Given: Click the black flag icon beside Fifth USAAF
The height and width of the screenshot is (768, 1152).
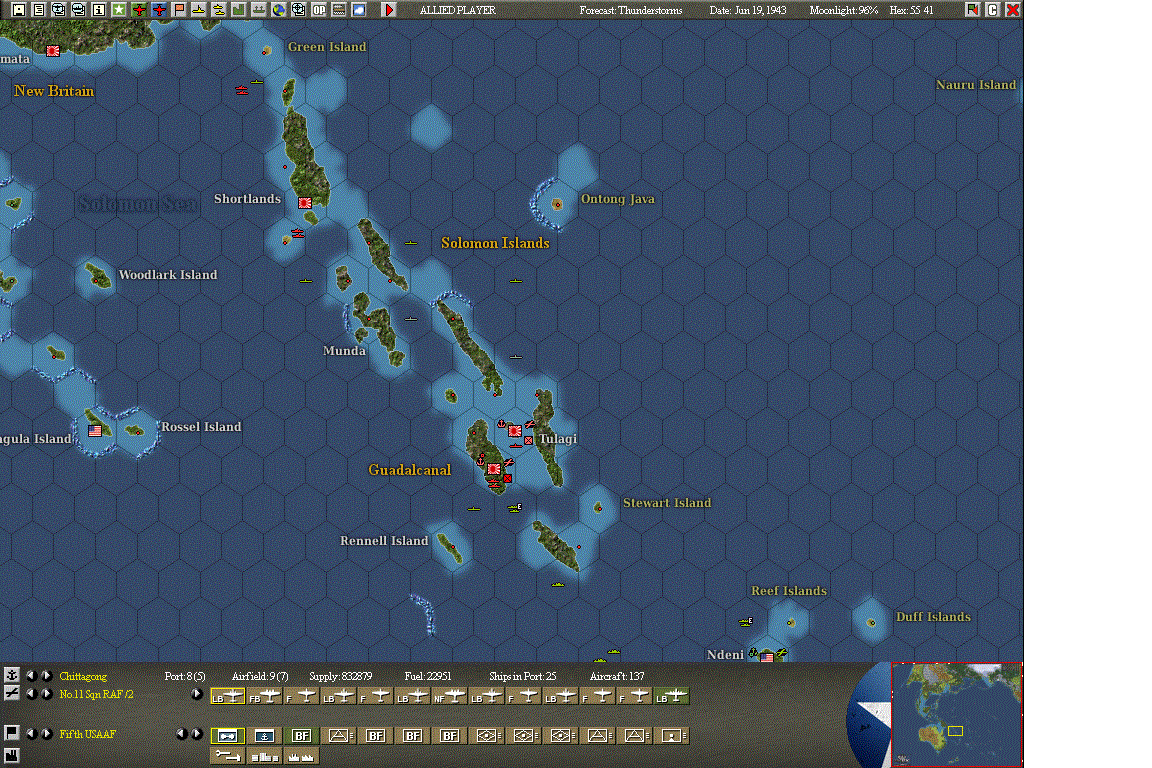Looking at the screenshot, I should 12,733.
